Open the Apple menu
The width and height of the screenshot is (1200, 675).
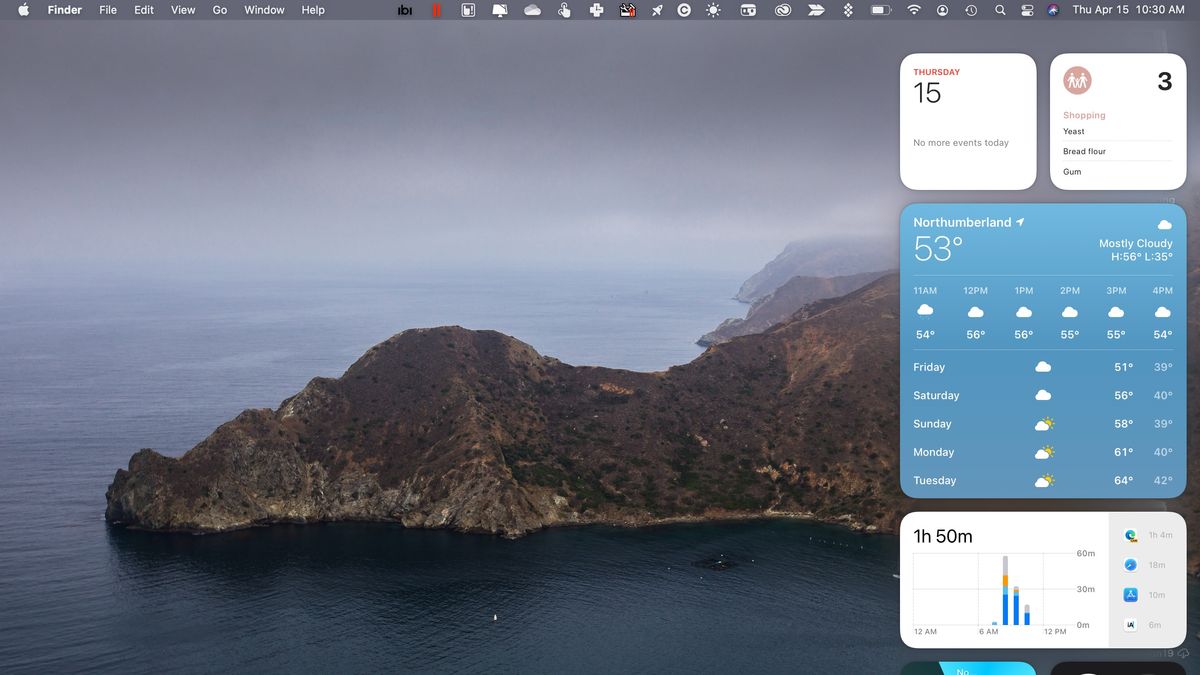point(22,10)
